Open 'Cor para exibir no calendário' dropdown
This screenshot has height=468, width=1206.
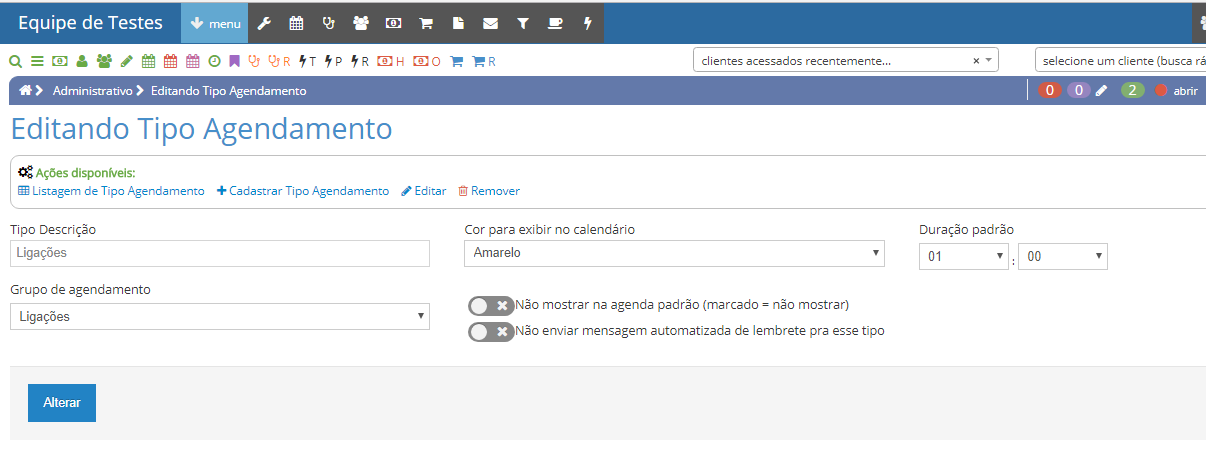[674, 254]
